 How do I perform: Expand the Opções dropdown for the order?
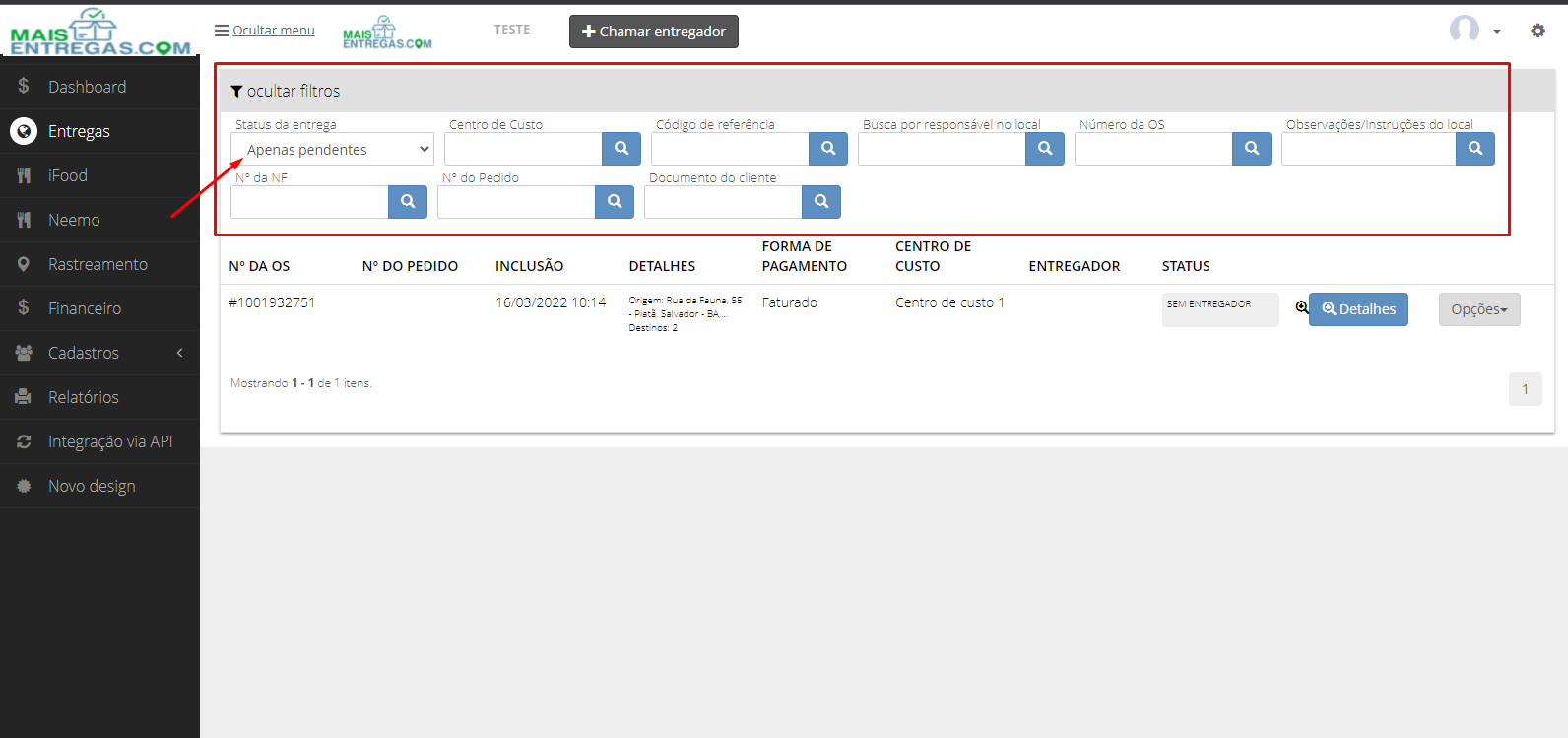point(1479,309)
